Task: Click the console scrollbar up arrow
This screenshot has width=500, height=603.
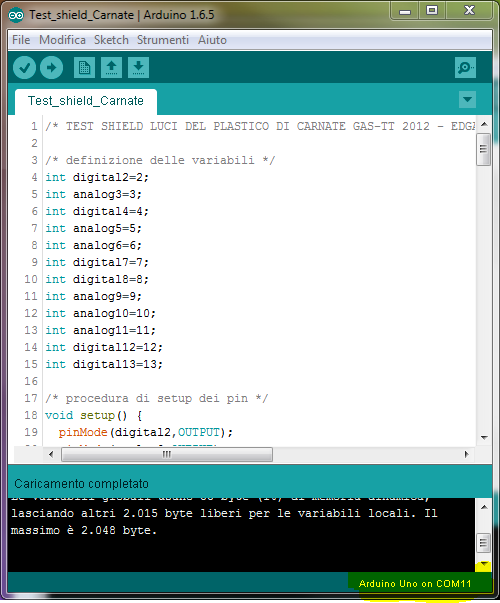Action: (x=484, y=507)
